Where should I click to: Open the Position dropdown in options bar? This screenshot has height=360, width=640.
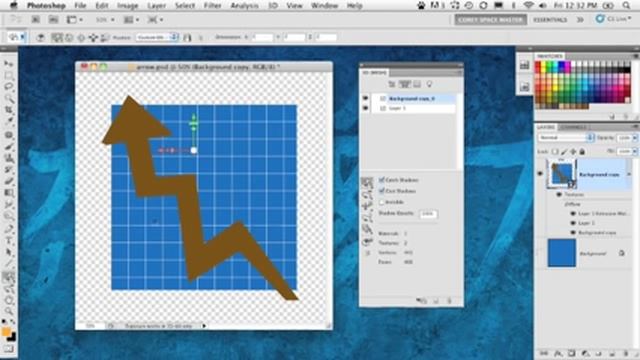[158, 37]
